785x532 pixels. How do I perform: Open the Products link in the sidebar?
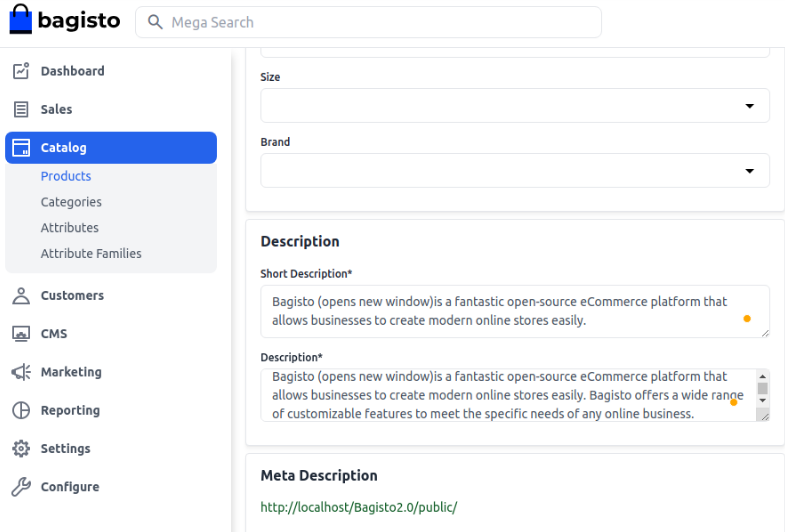(x=66, y=176)
